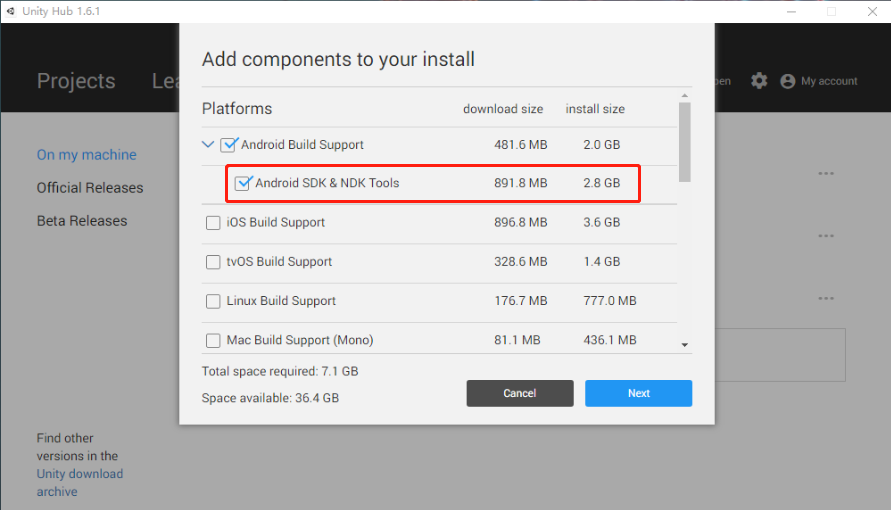Click the Linux Build Support label
The image size is (891, 510).
281,300
